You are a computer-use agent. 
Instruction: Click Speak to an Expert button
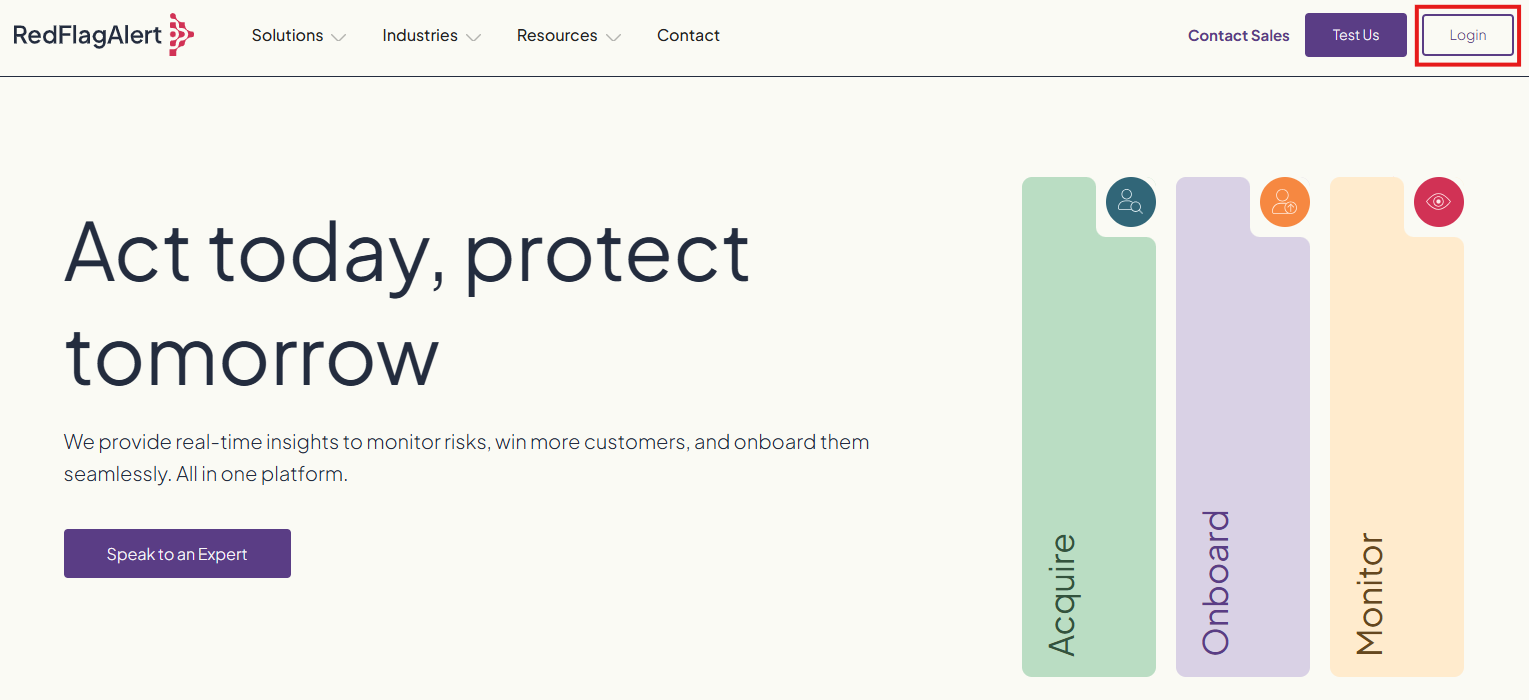(177, 554)
